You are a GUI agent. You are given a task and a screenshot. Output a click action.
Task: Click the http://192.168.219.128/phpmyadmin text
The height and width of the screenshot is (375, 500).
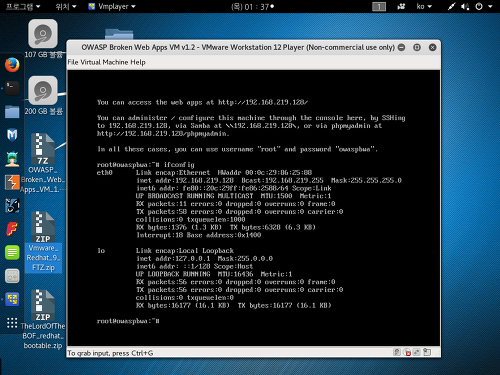(163, 134)
